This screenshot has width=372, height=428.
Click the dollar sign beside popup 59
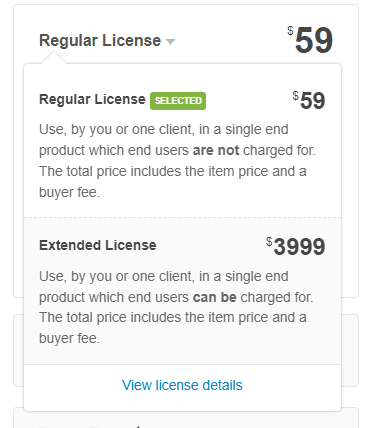pos(295,96)
